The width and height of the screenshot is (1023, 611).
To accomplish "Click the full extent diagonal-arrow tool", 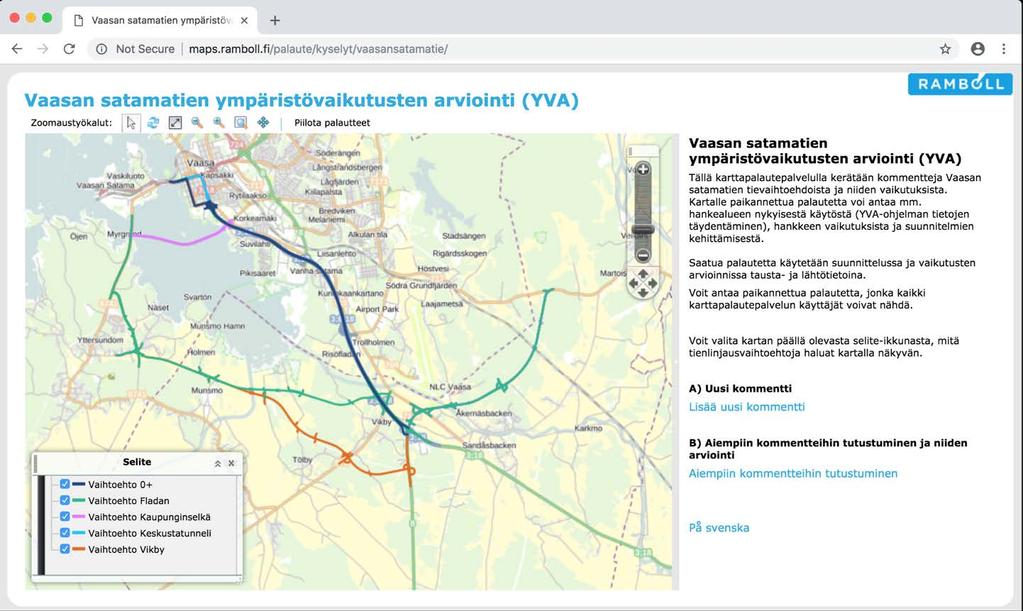I will [175, 123].
